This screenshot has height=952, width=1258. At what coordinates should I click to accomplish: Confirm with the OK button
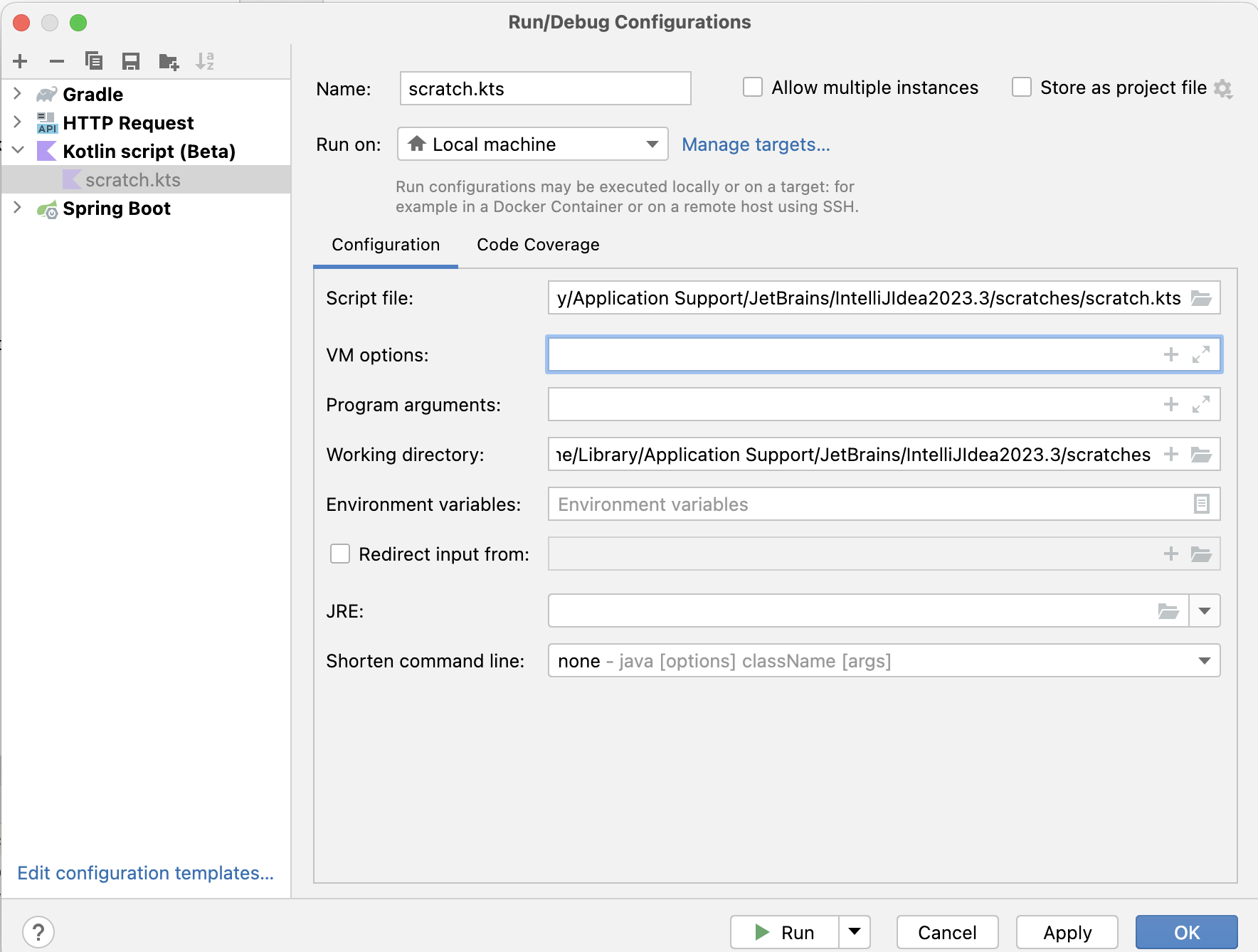1187,932
